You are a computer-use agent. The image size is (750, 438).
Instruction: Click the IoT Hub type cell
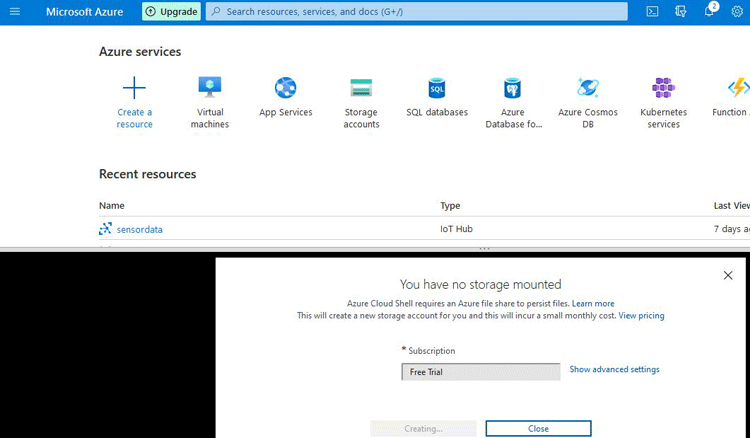pyautogui.click(x=456, y=229)
